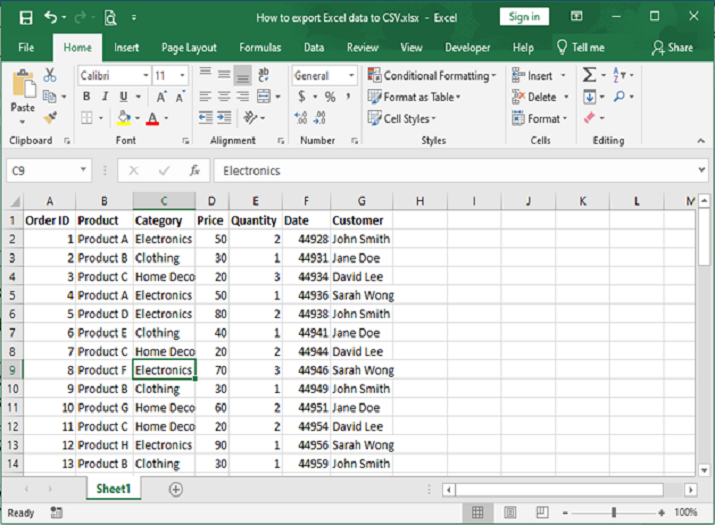Select cell G5 containing Sarah Wong
The image size is (715, 525).
click(x=361, y=296)
